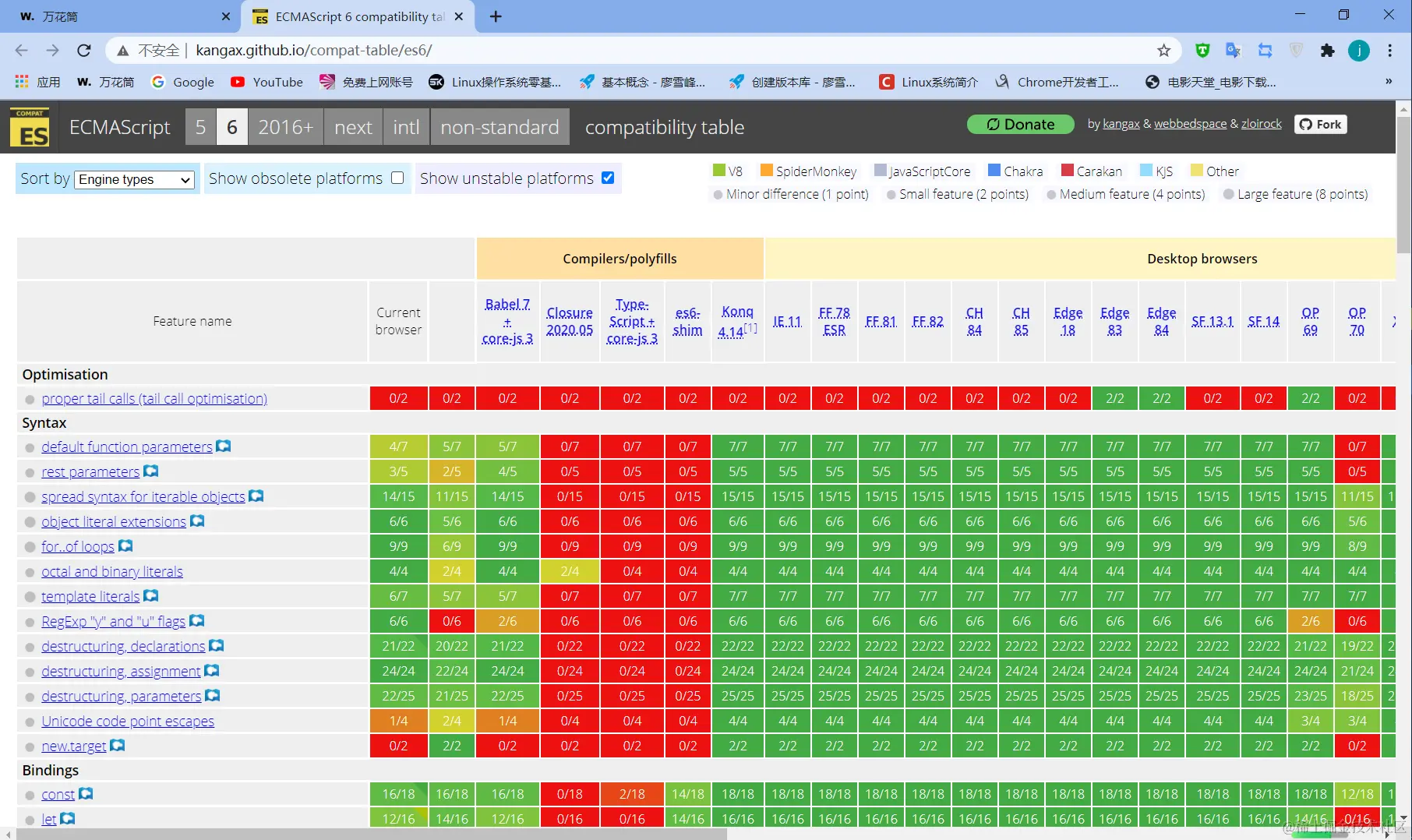Click icon next to for..of loops
Screen dimensions: 1412x840
(125, 545)
